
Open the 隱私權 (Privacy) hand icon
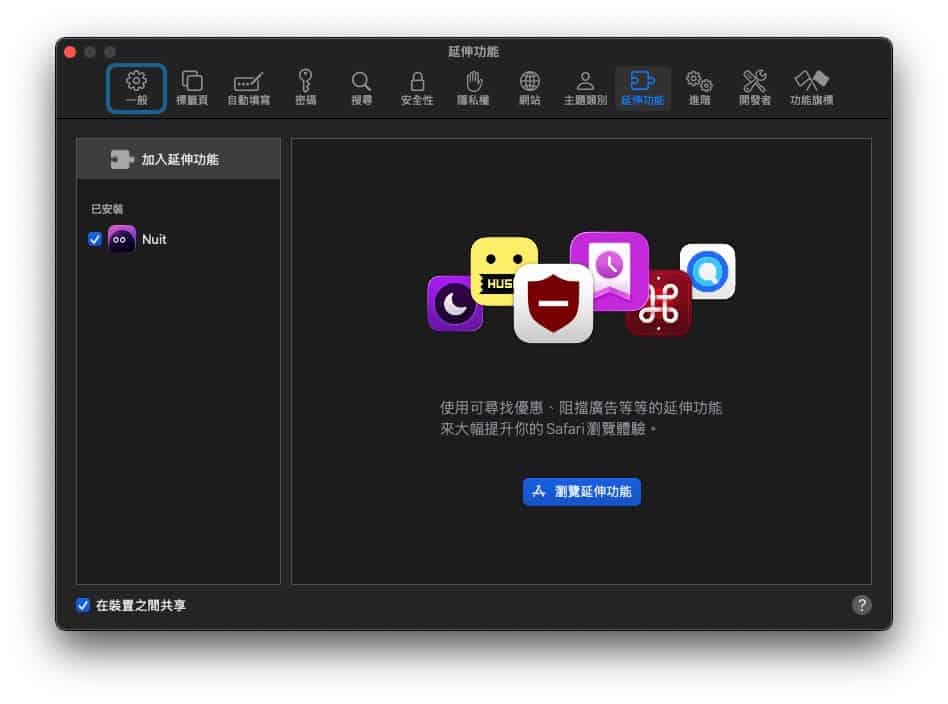473,88
